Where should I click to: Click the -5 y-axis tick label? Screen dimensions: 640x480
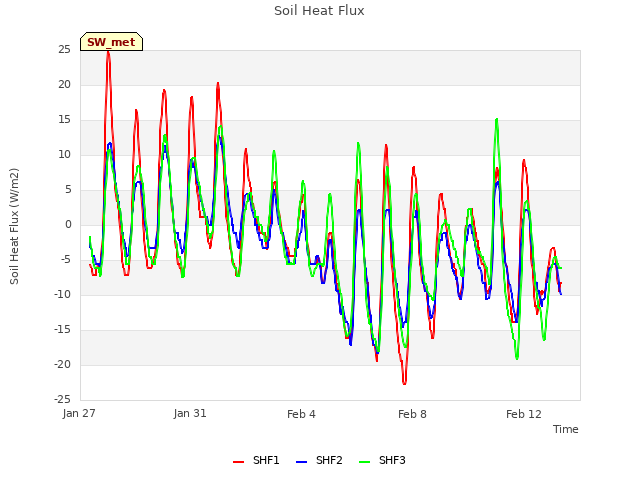66,260
